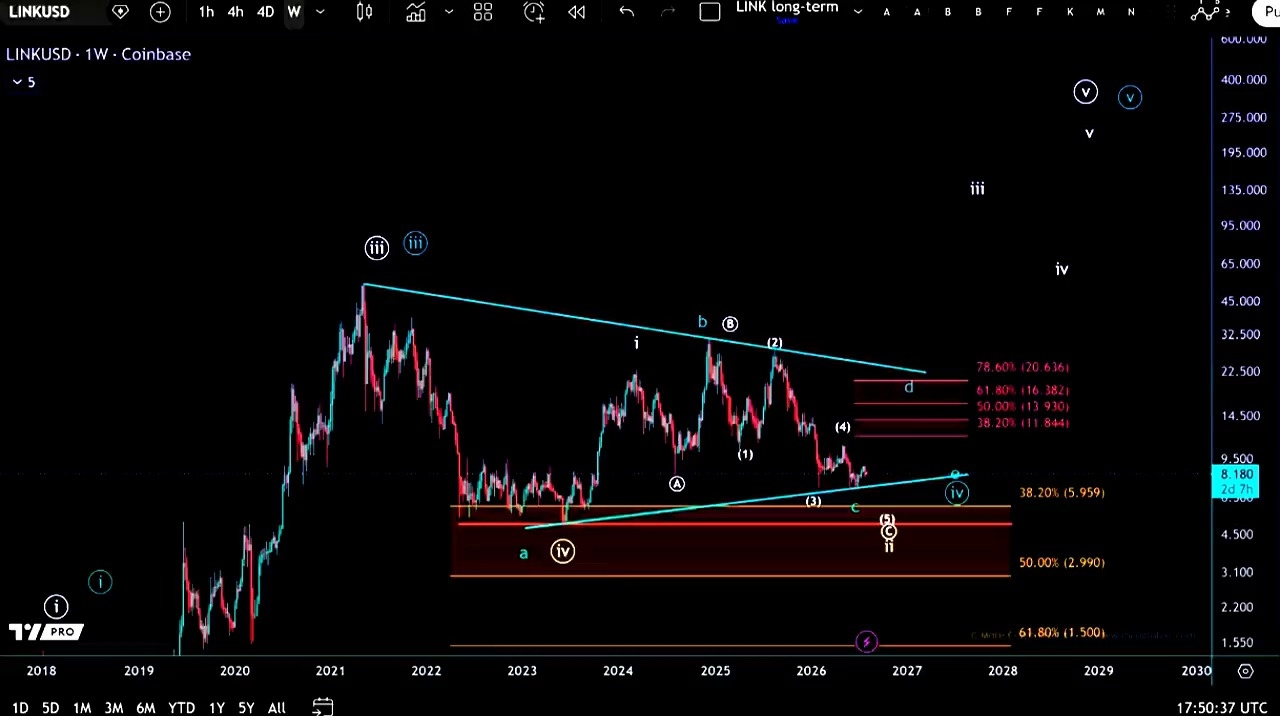The width and height of the screenshot is (1280, 716).
Task: Expand the collapsed indicators legend showing 5
Action: 23,82
